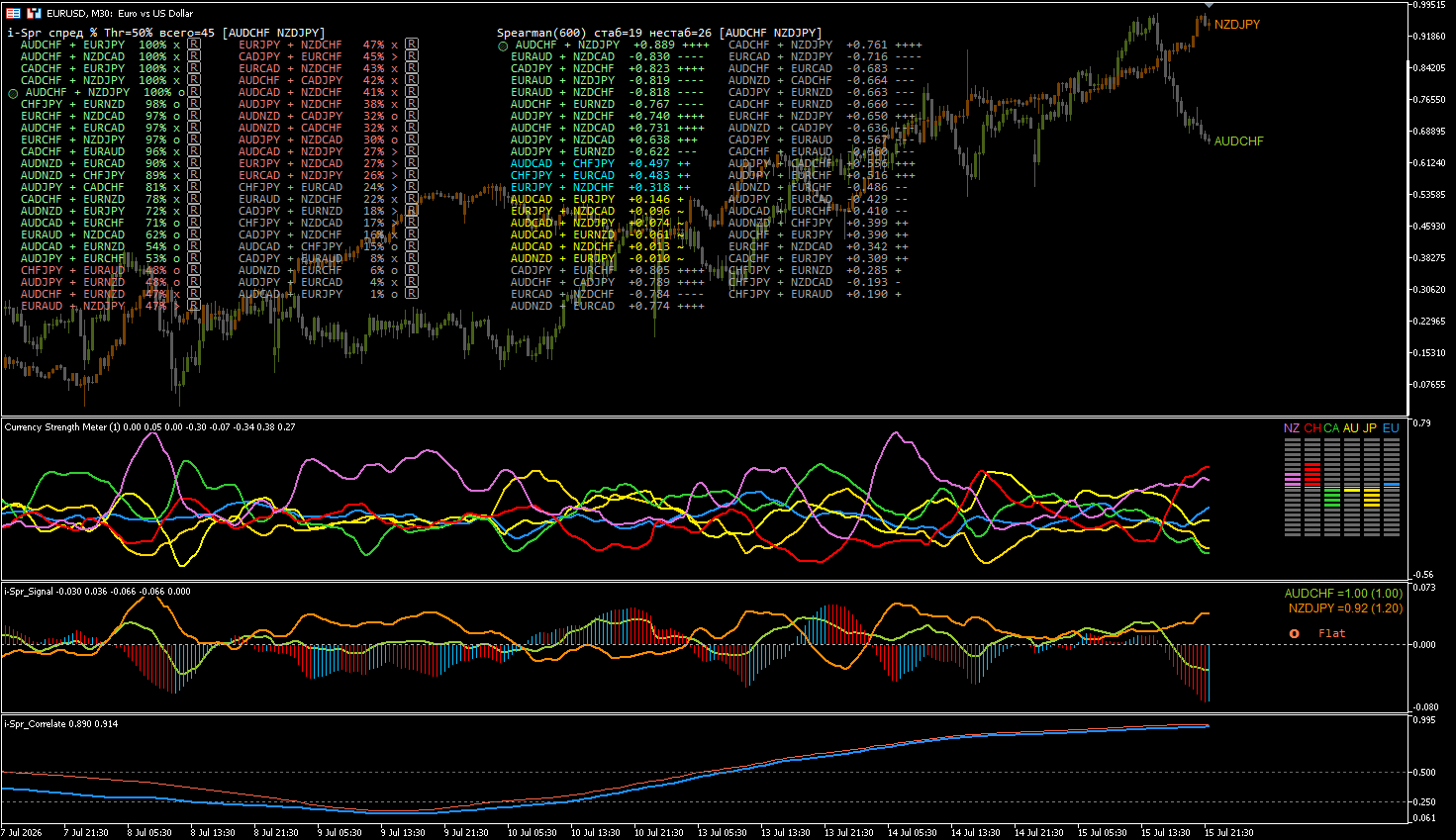The height and width of the screenshot is (840, 1456).
Task: Click the R button for AUDCAD + EURCHF 71%
Action: tap(194, 223)
